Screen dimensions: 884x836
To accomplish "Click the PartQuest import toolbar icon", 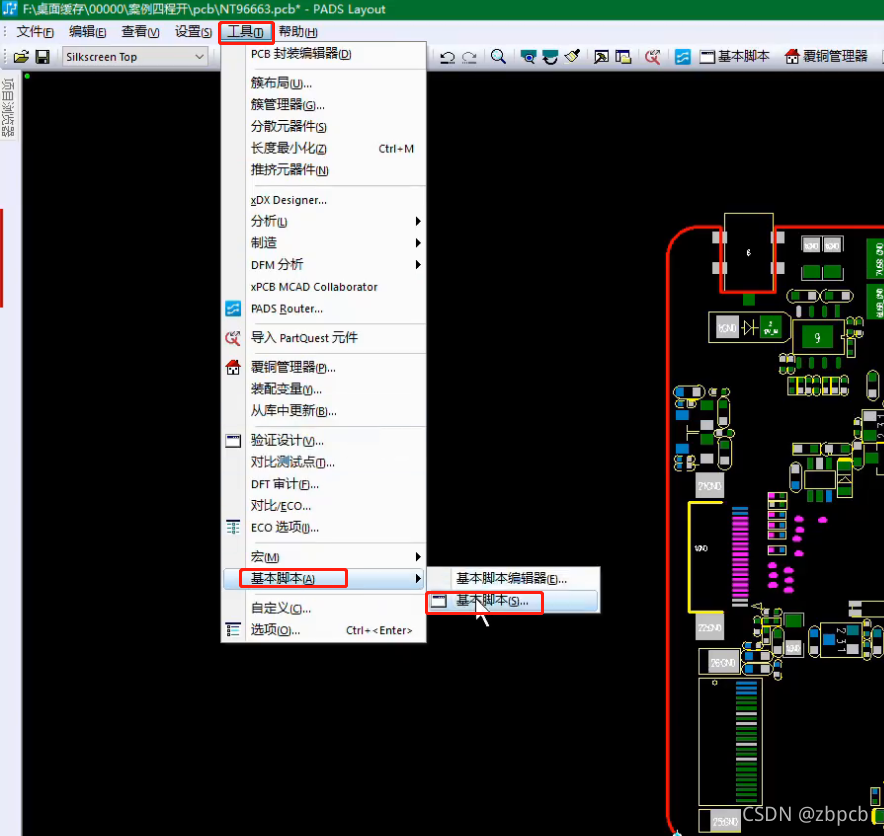I will (x=653, y=56).
